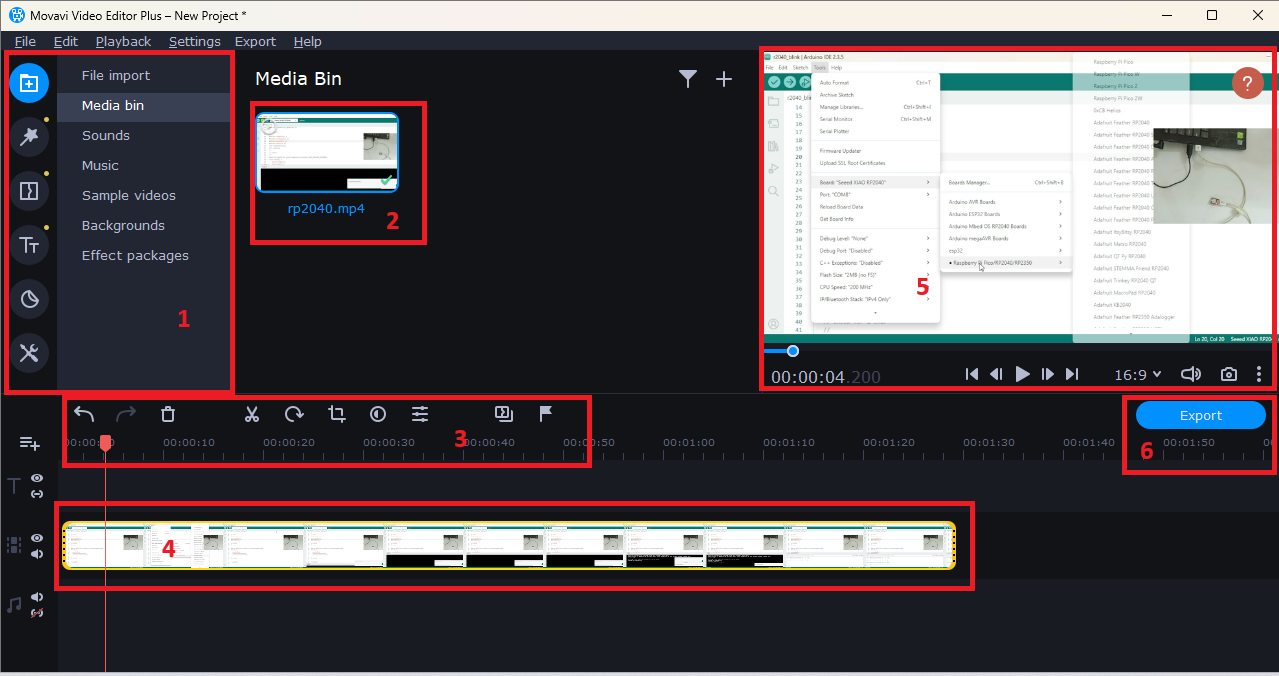Open the Stickers pie-shaped sidebar icon
Image resolution: width=1279 pixels, height=676 pixels.
tap(29, 299)
